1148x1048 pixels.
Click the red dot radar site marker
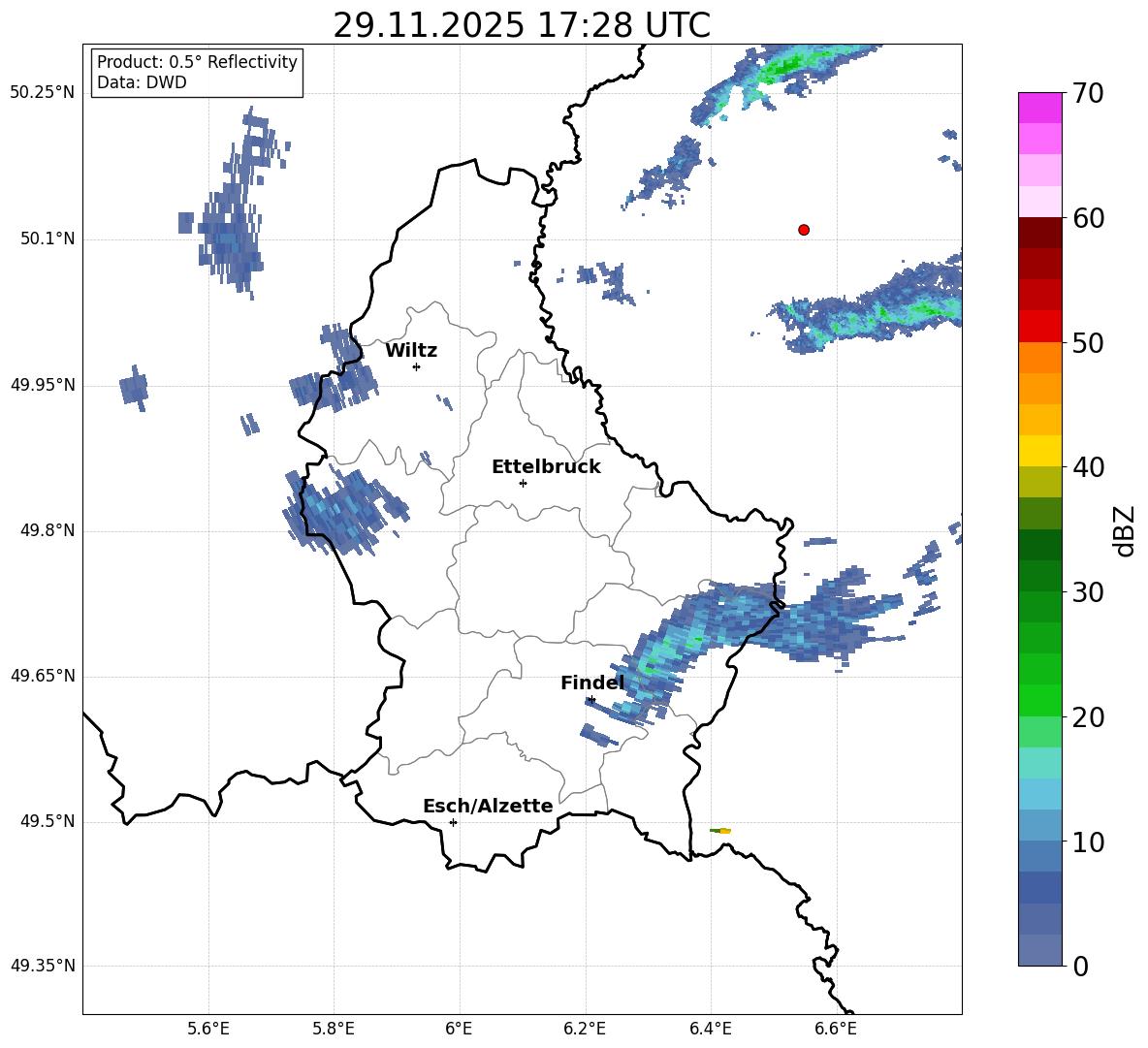803,230
